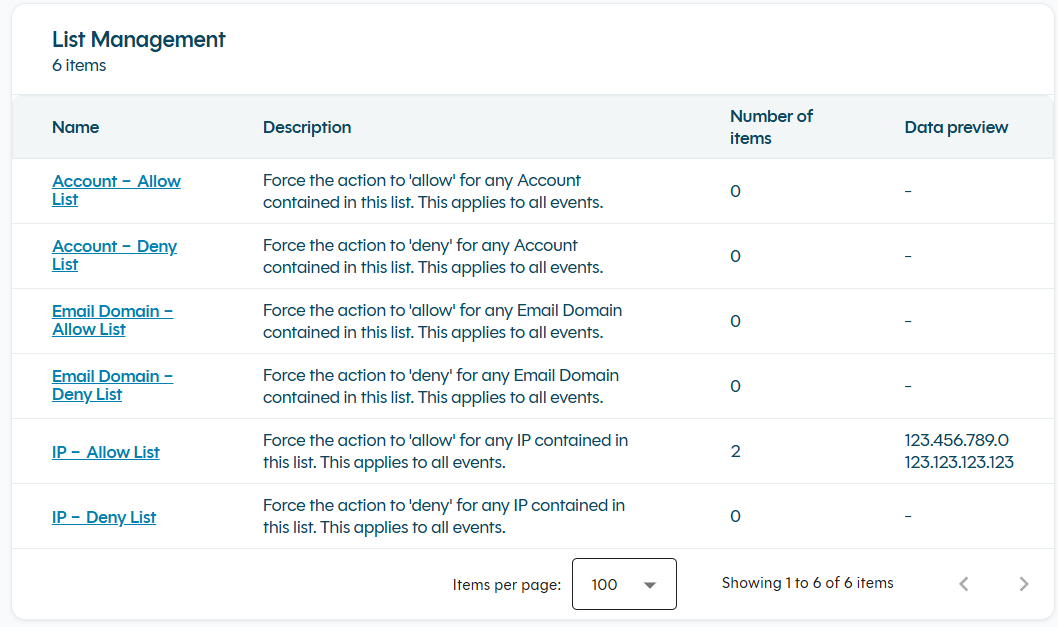Click the IP Deny List description text
The width and height of the screenshot is (1058, 627).
coord(444,516)
